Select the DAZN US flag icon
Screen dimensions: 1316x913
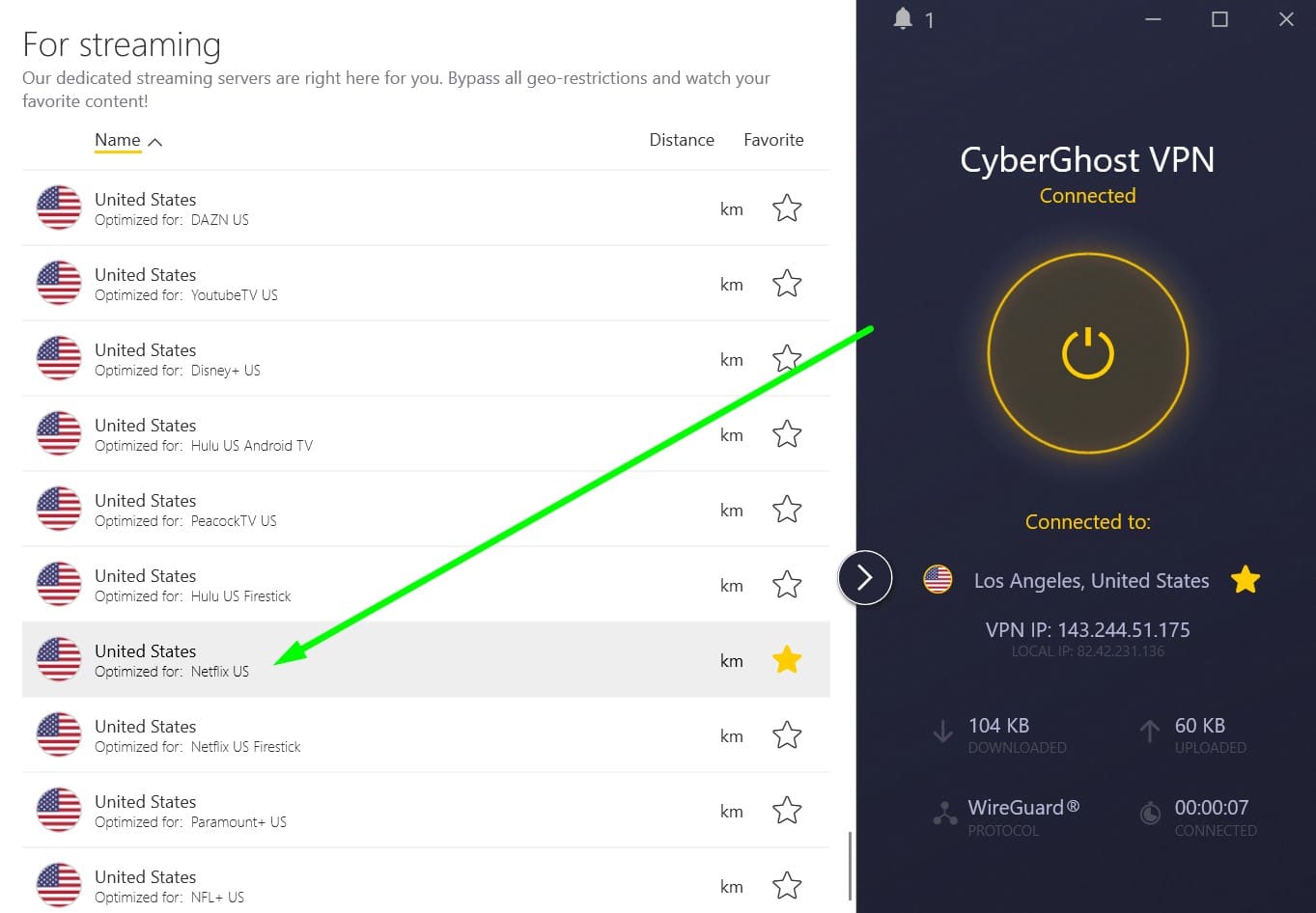point(59,208)
